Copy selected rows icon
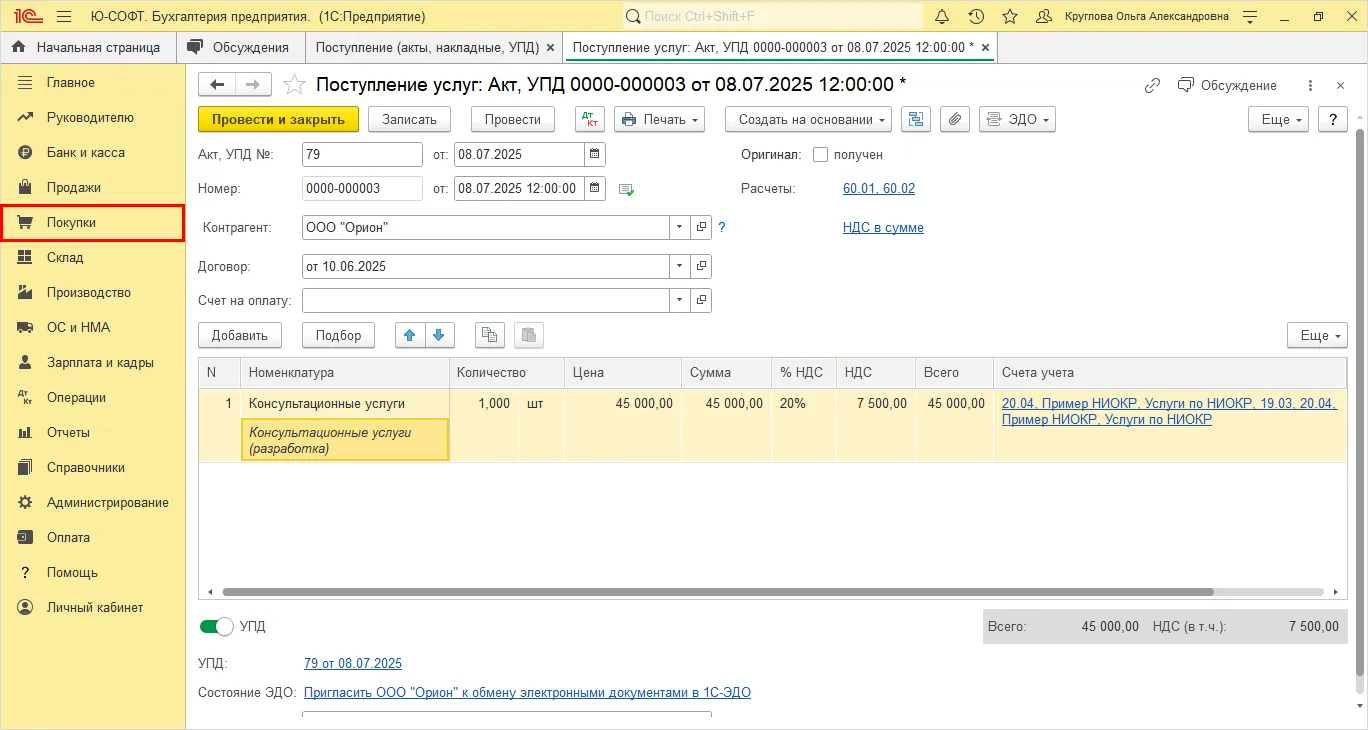 pos(490,335)
